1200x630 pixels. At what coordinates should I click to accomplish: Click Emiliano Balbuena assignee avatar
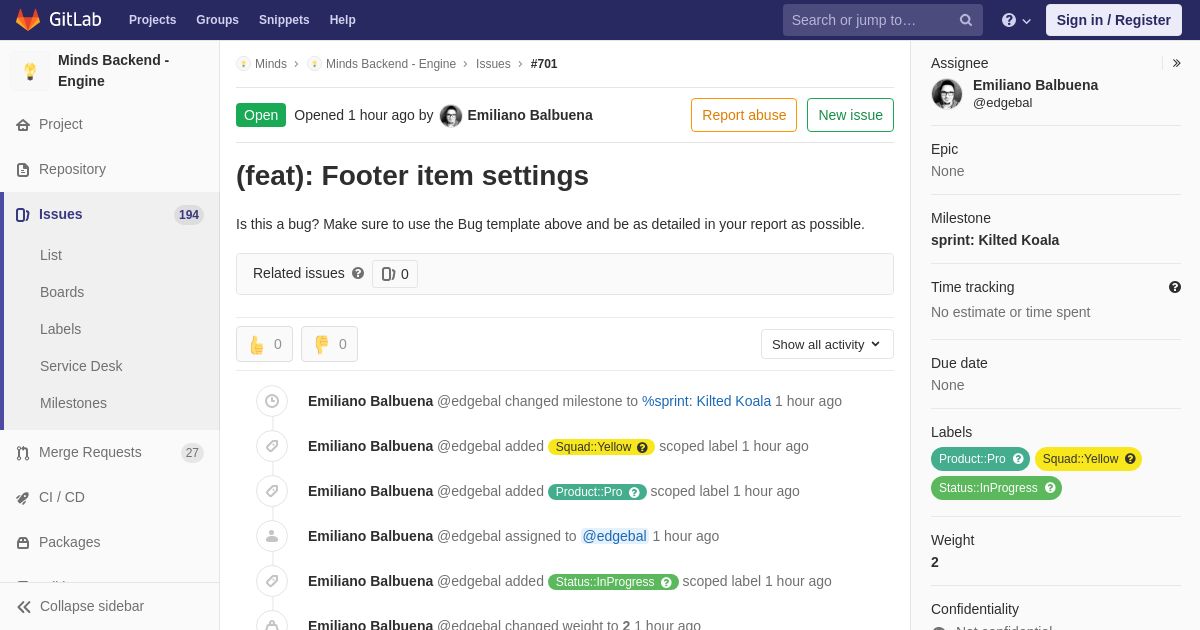click(x=947, y=94)
